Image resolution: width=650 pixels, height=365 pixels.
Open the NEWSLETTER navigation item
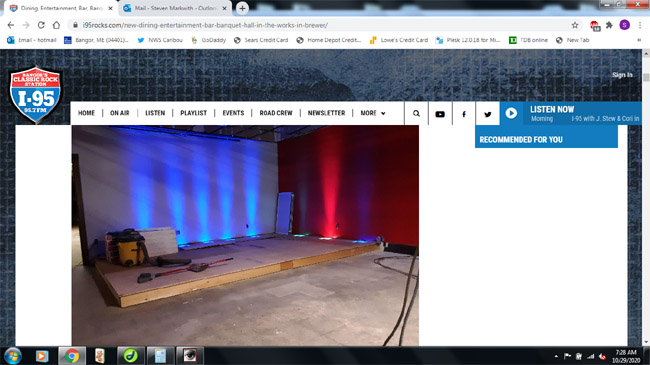(326, 113)
